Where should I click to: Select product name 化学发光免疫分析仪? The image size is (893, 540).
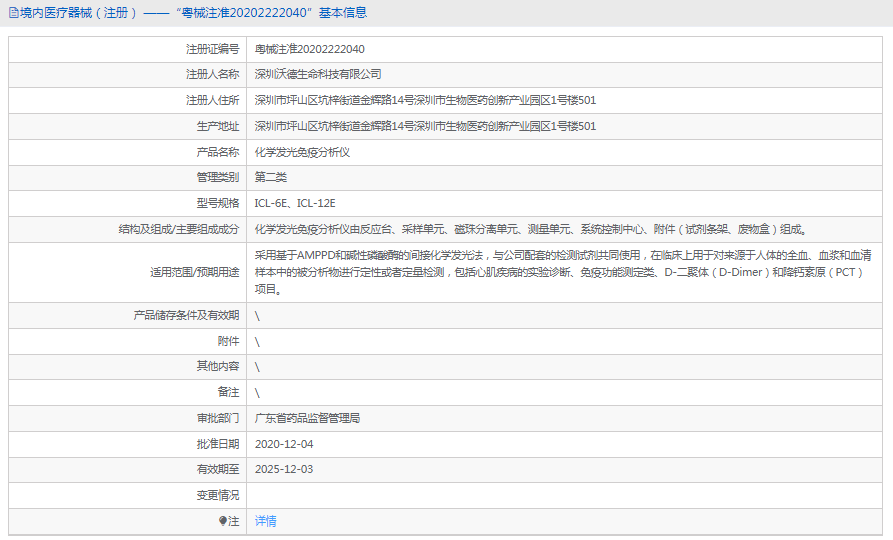[302, 152]
